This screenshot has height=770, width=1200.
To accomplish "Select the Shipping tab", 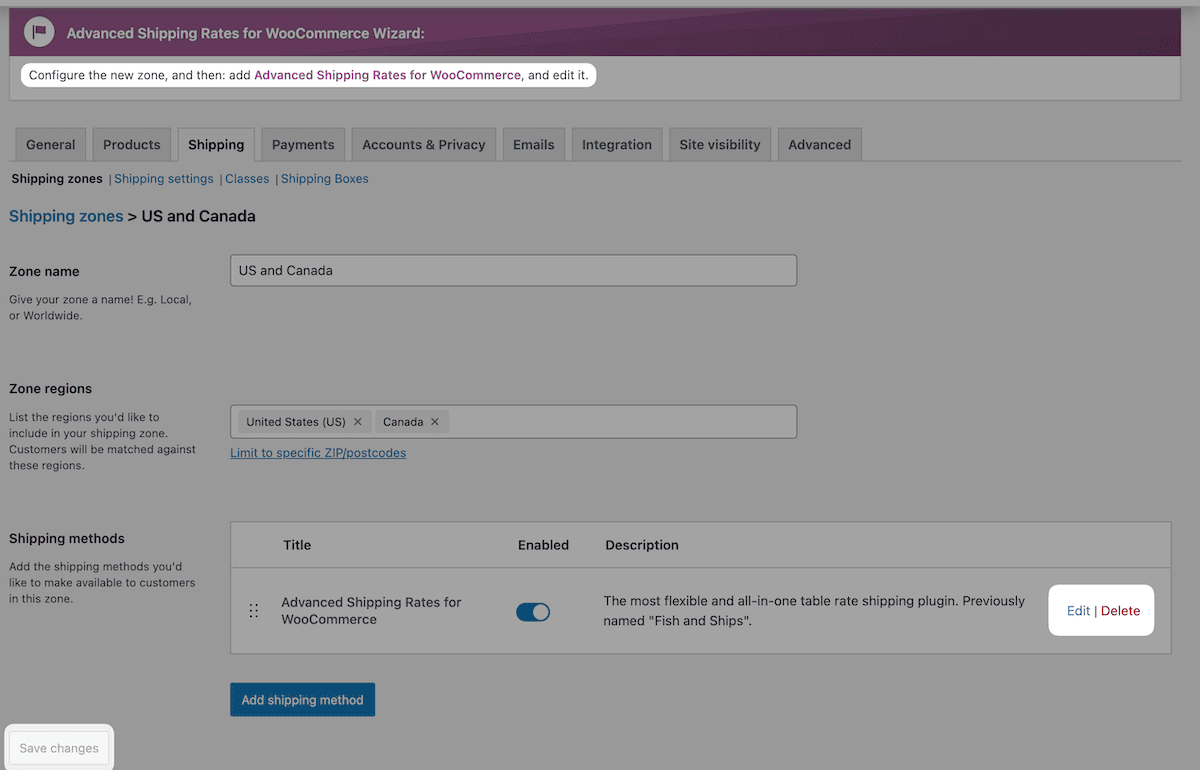I will point(216,144).
